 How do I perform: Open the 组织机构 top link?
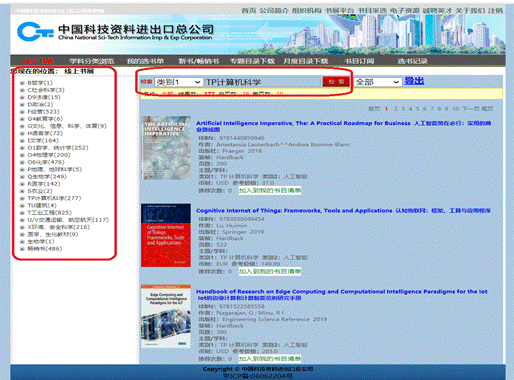click(x=307, y=11)
